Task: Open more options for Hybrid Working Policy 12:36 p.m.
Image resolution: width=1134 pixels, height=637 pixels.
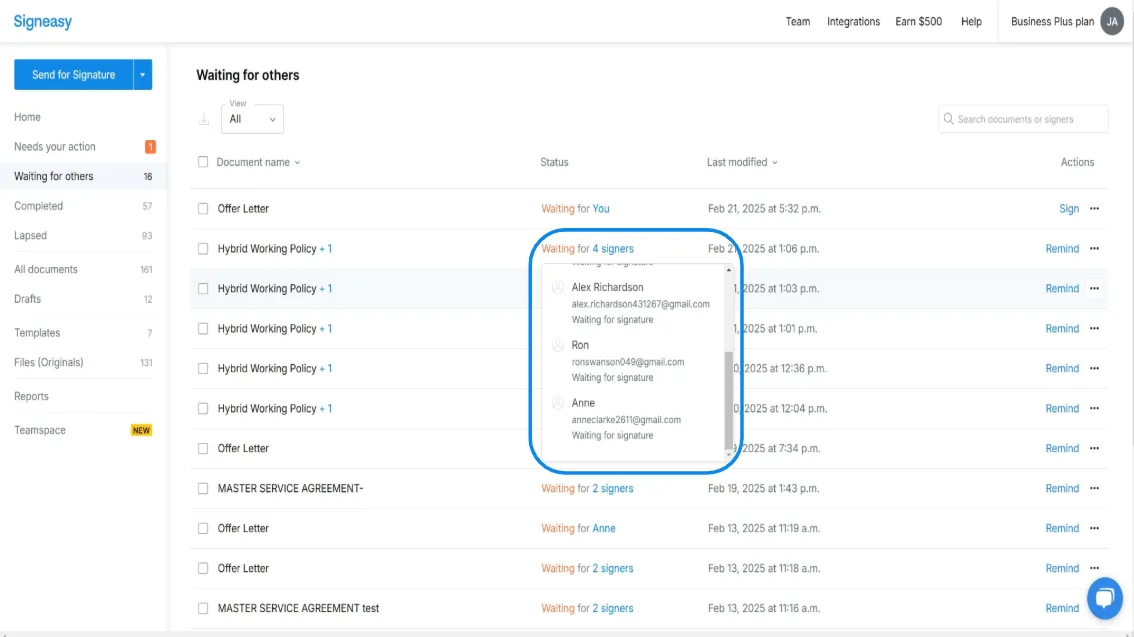Action: coord(1094,369)
